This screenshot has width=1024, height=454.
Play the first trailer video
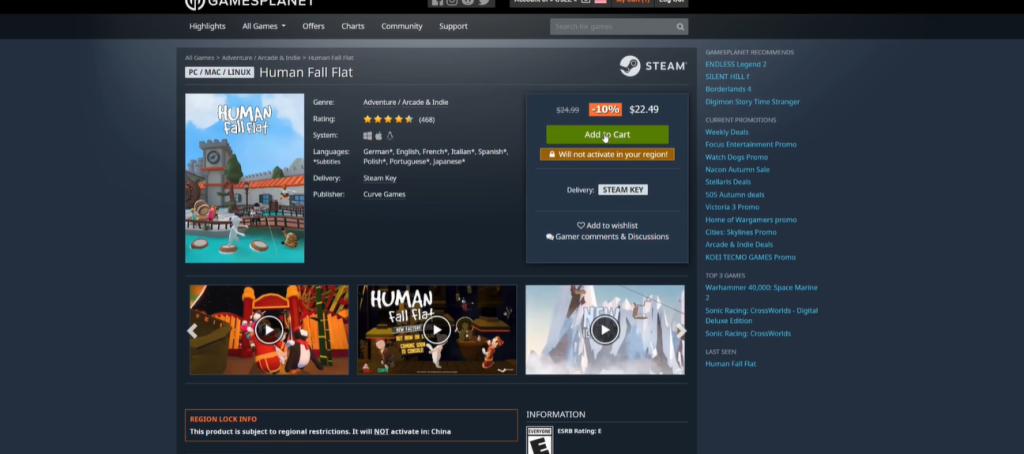tap(269, 329)
